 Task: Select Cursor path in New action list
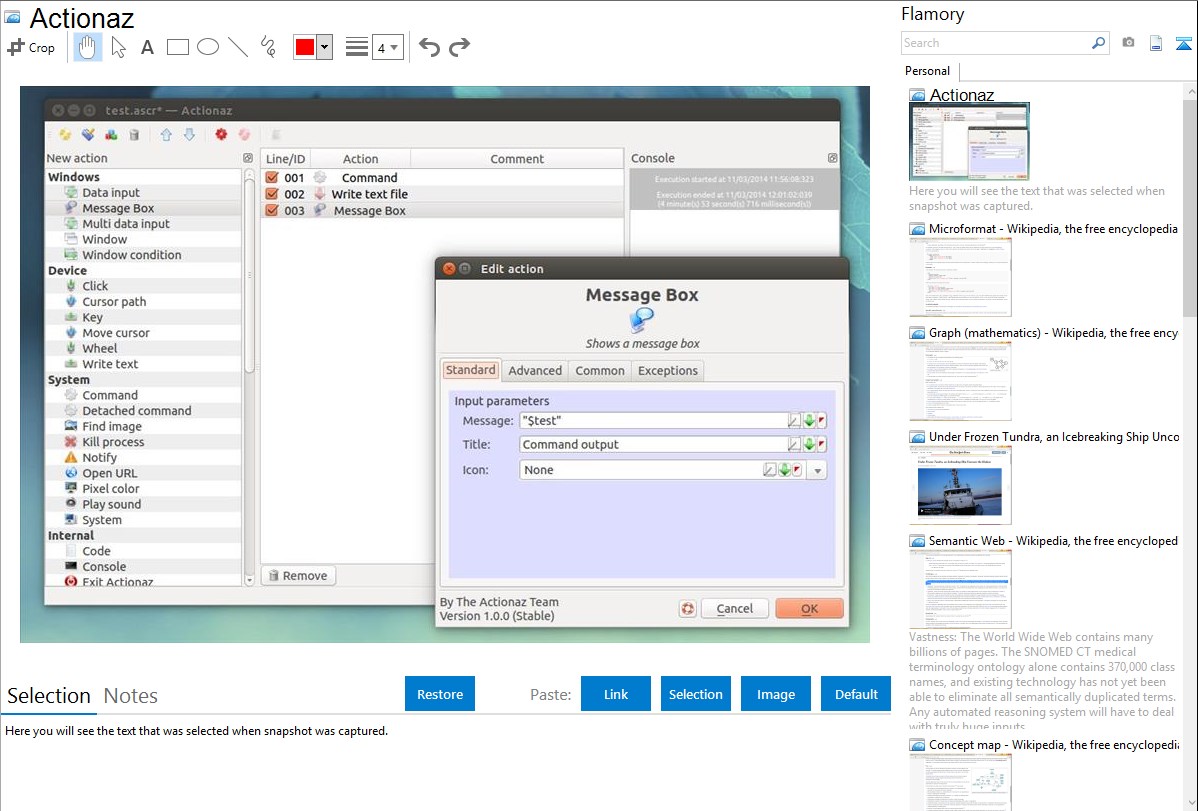tap(114, 302)
